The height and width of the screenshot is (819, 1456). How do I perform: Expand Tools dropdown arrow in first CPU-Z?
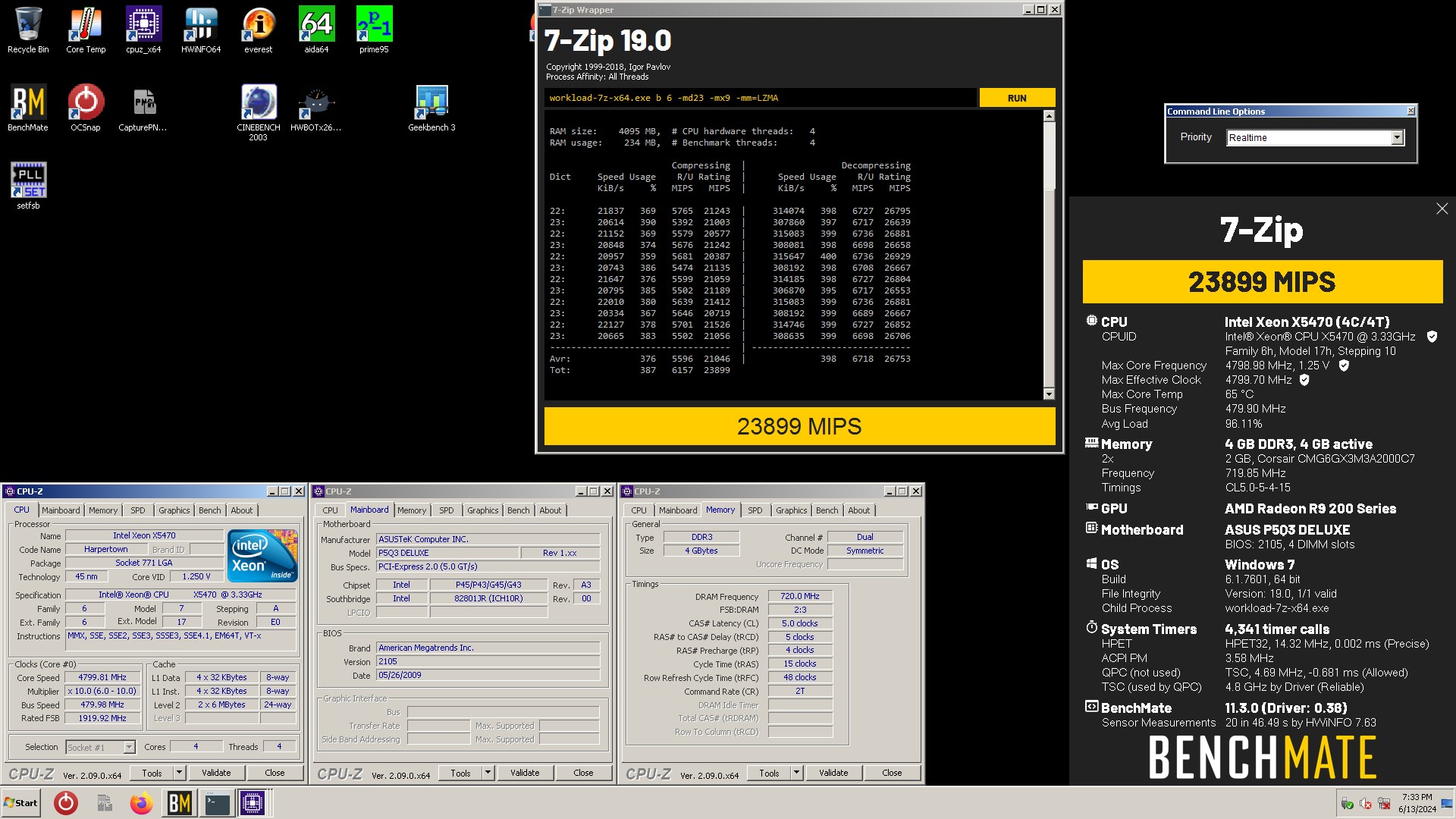pyautogui.click(x=180, y=773)
